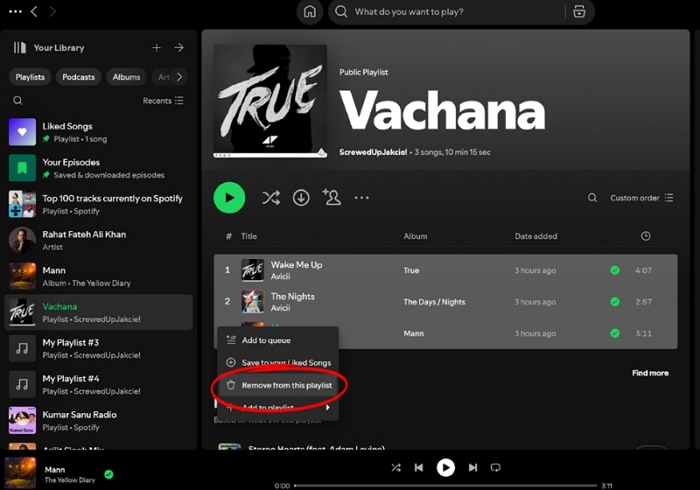
Task: Toggle green saved checkmark for Wake Me Up
Action: tap(615, 270)
